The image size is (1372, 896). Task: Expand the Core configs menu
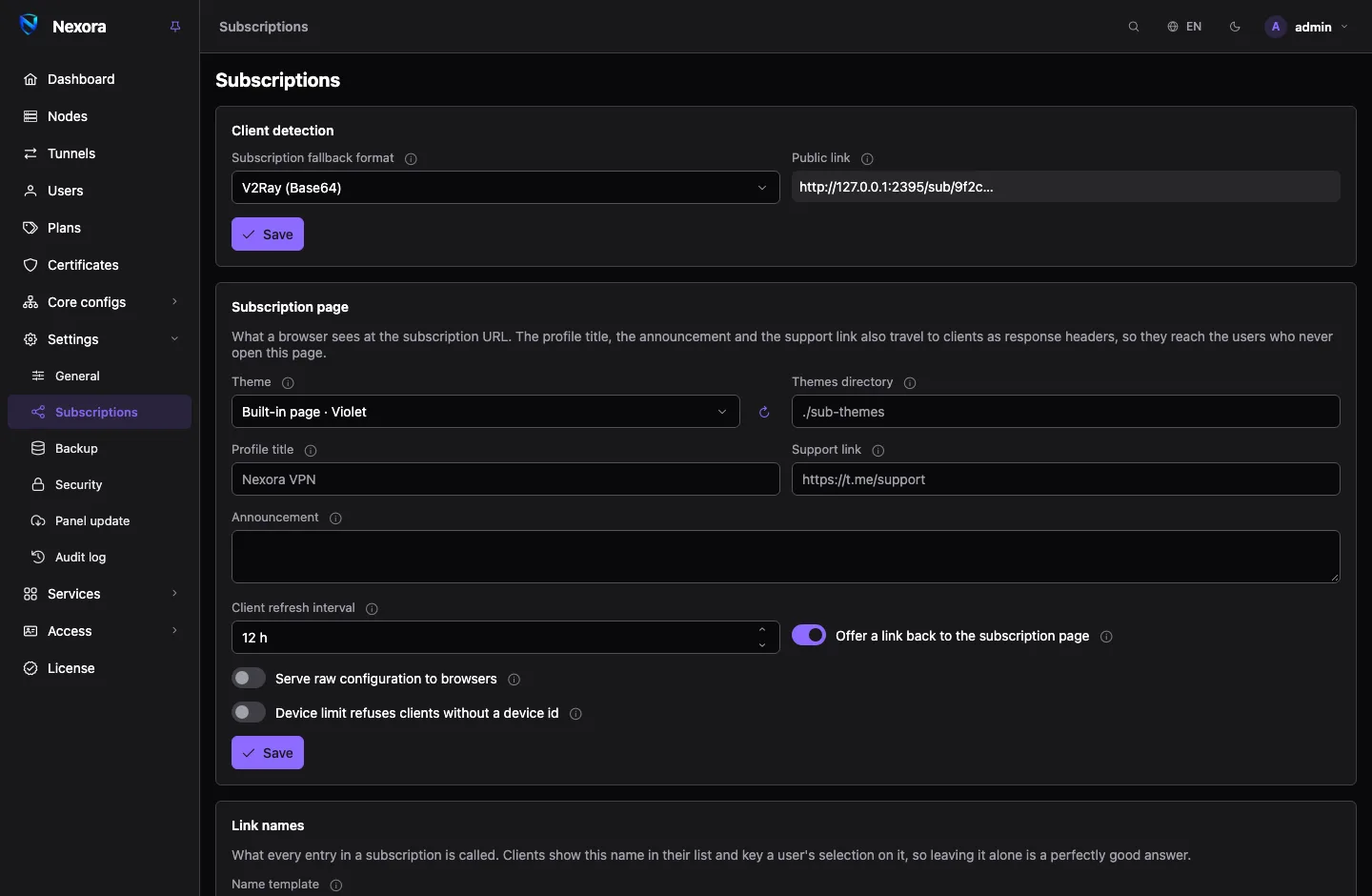tap(99, 302)
